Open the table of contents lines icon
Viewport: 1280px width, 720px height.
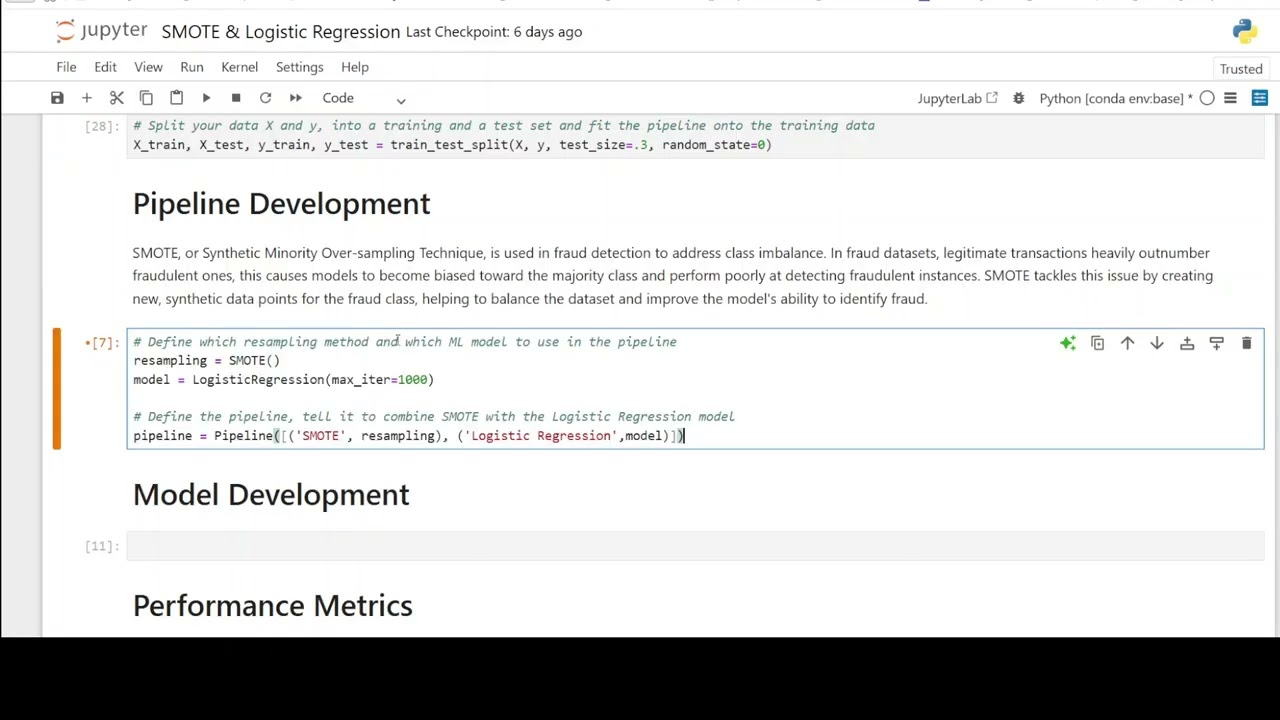(x=1231, y=98)
